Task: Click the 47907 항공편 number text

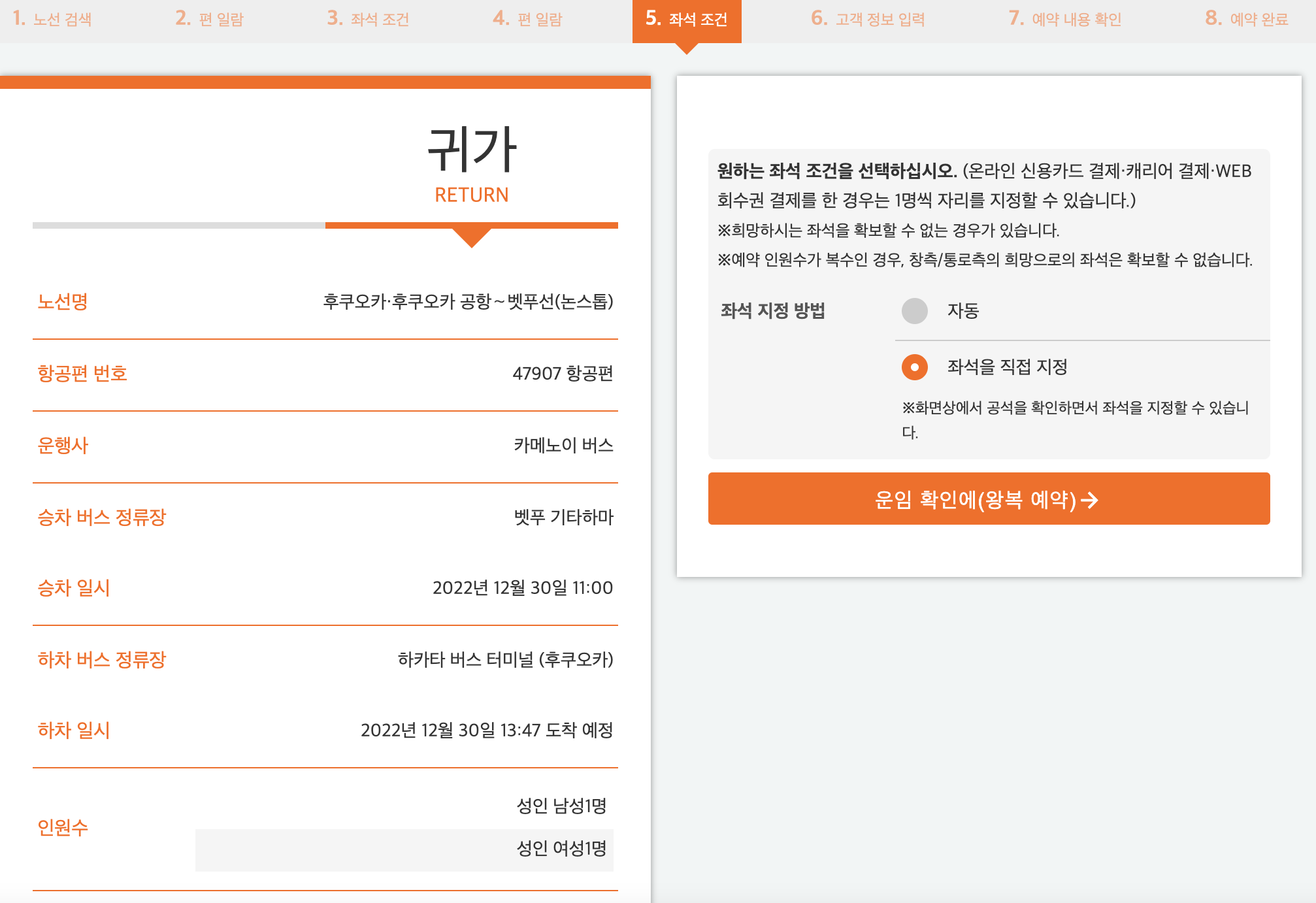Action: click(563, 373)
